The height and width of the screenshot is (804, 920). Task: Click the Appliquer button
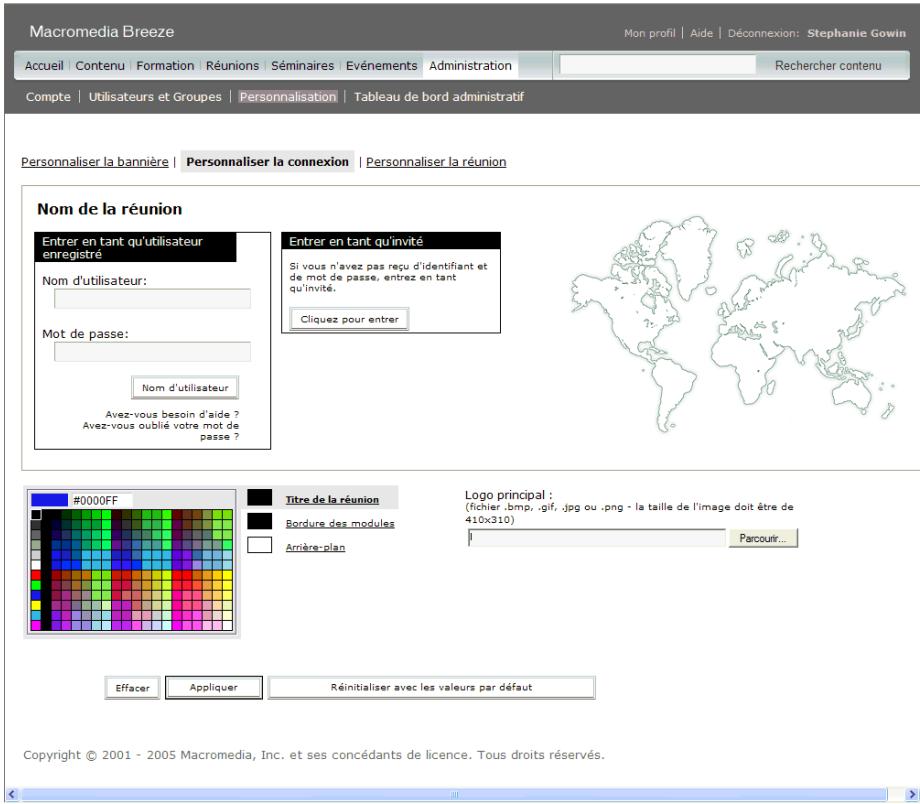(x=214, y=687)
